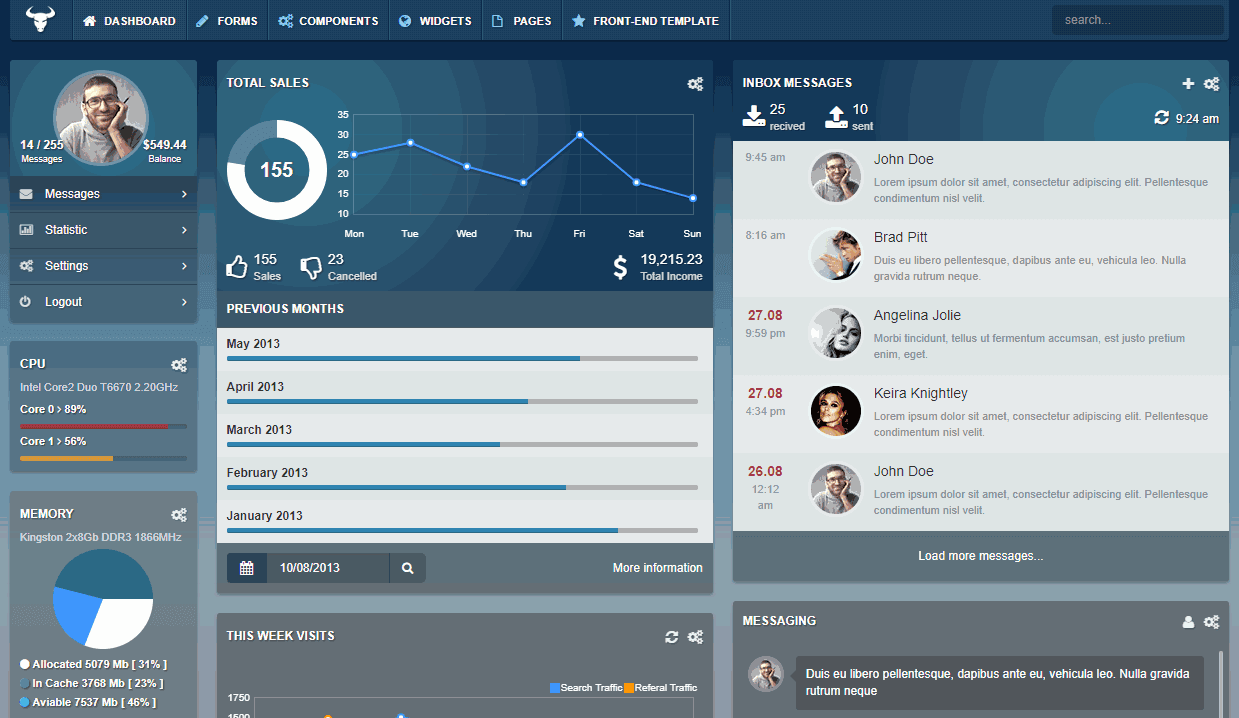Click Brad Pitt's avatar
This screenshot has width=1239, height=718.
pos(836,255)
